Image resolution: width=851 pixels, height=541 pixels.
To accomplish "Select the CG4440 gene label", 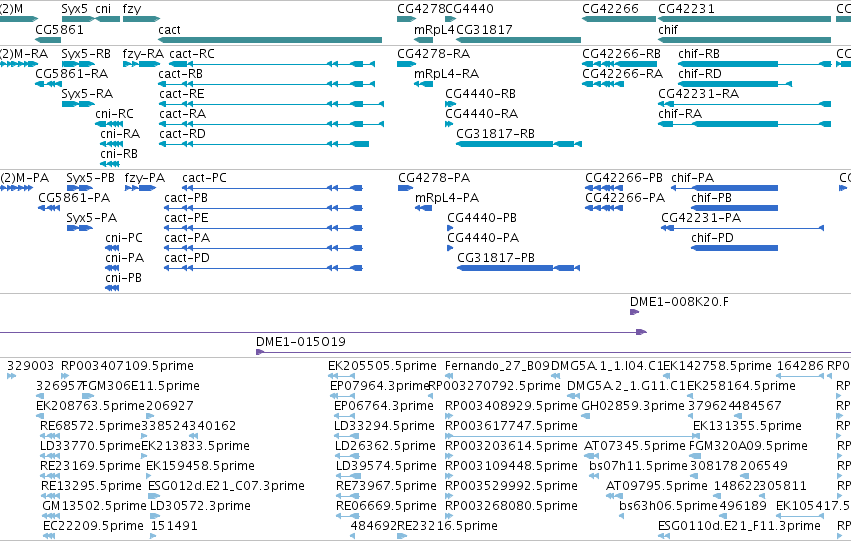I will (469, 9).
